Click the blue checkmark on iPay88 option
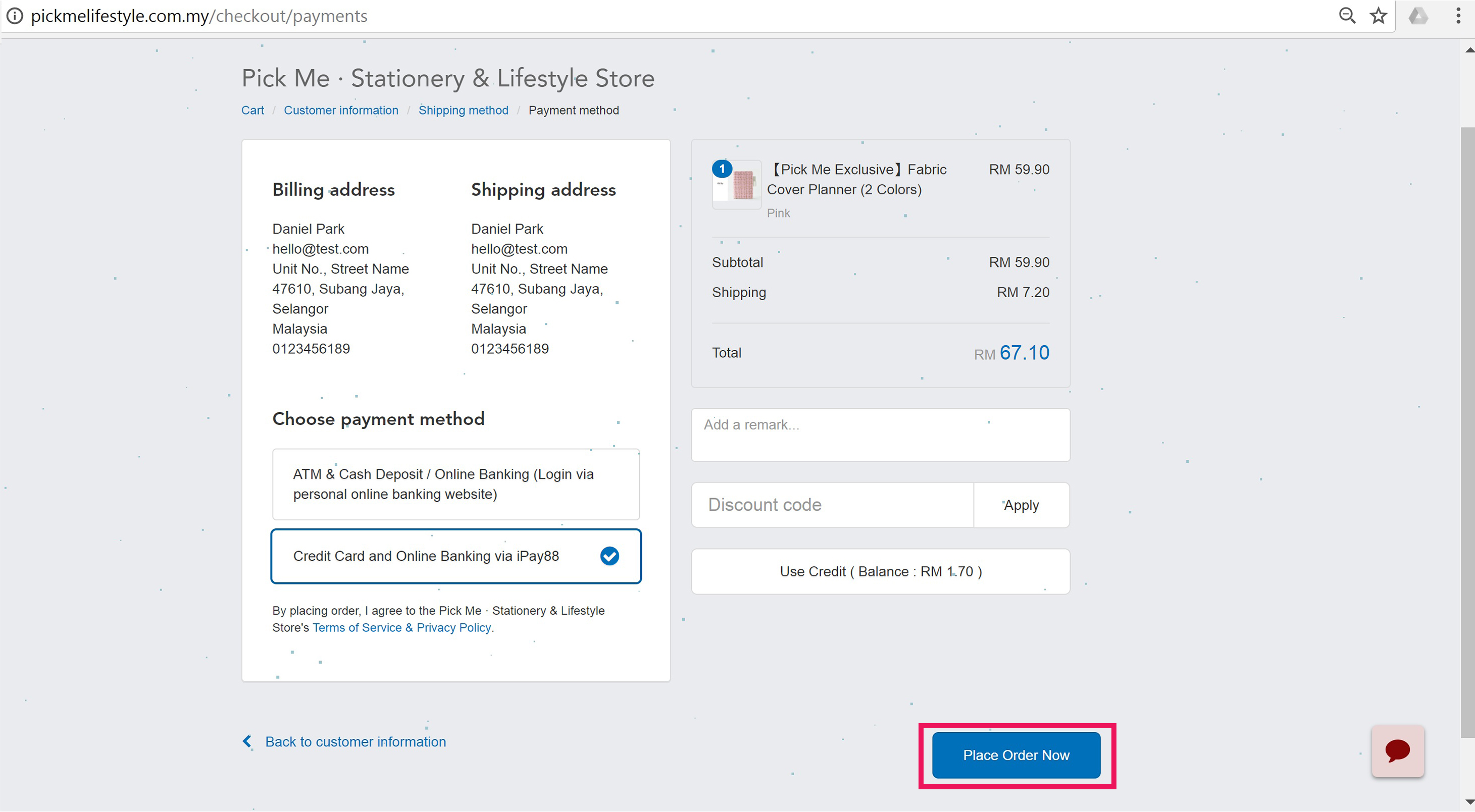The image size is (1475, 812). point(609,556)
